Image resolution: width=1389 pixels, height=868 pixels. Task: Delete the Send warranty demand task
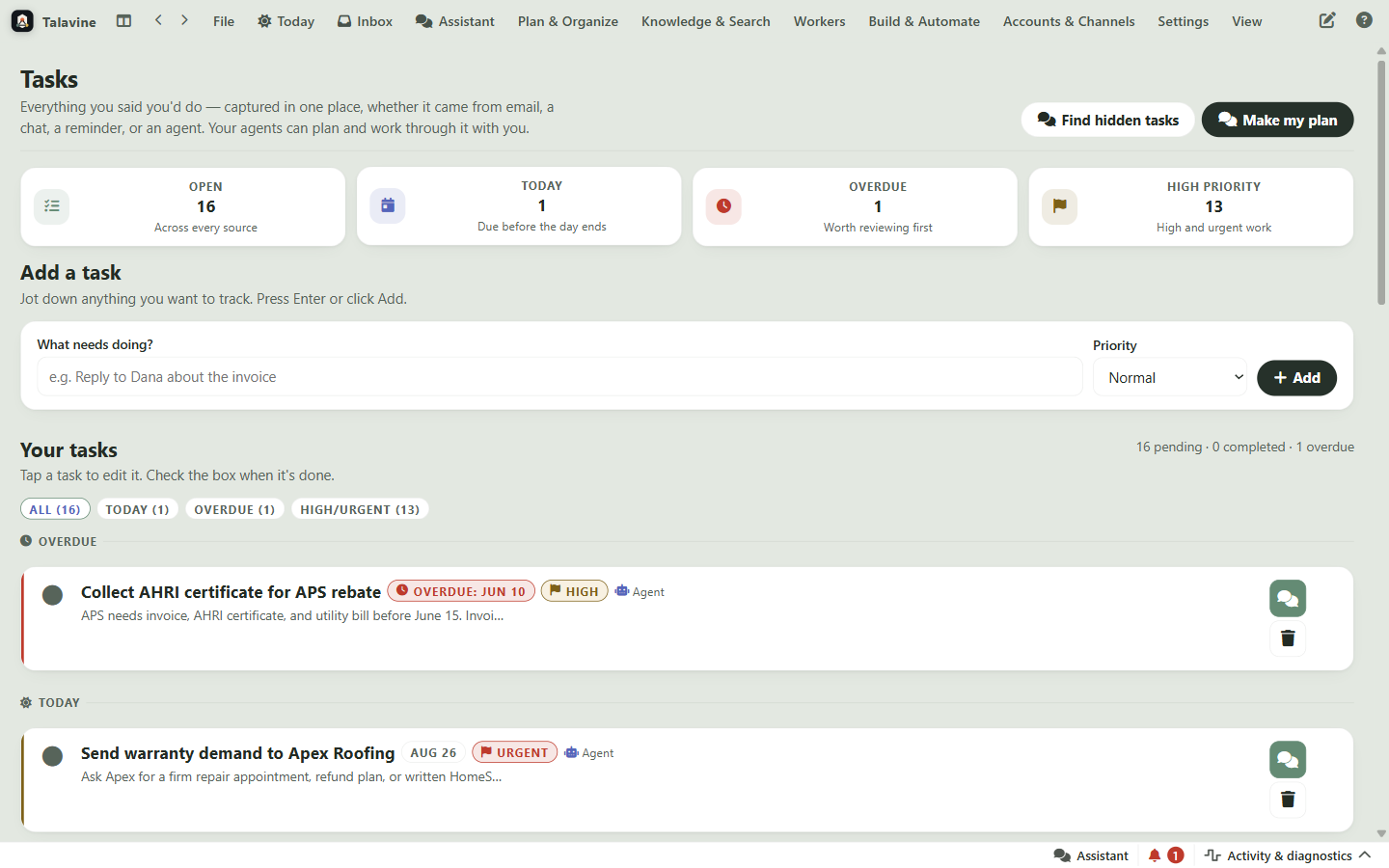(x=1288, y=800)
